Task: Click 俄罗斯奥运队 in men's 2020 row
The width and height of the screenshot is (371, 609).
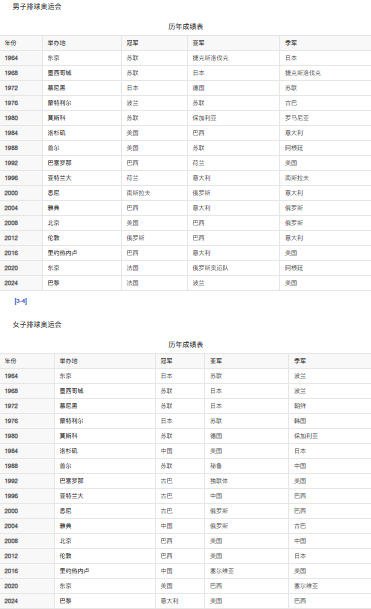Action: (211, 268)
